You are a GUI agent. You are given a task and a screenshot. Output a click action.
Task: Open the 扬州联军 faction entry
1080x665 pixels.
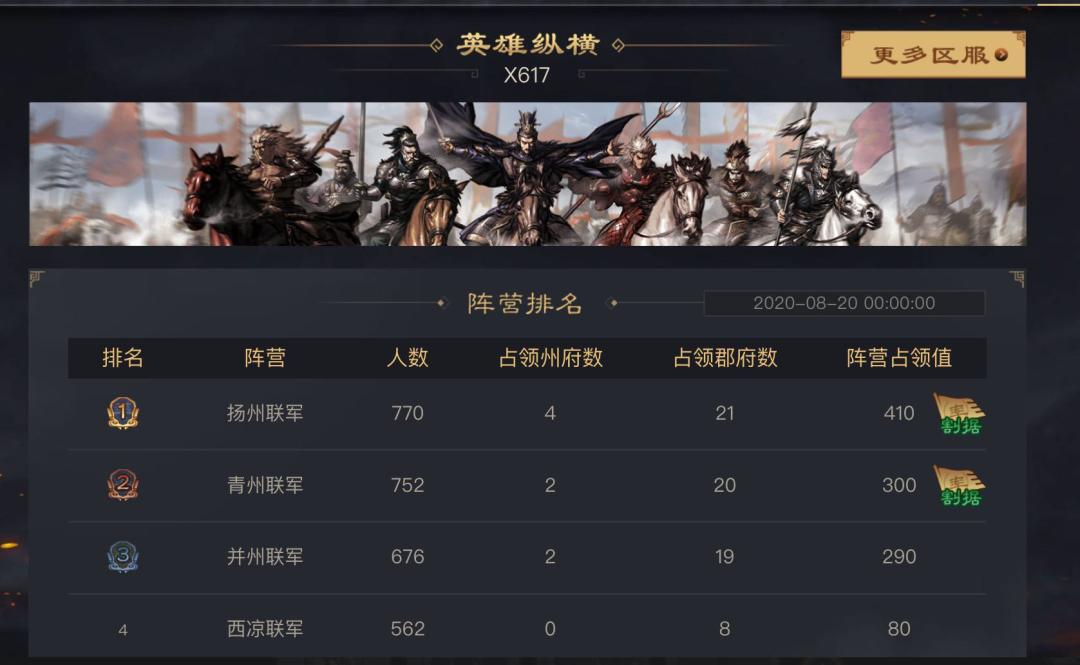265,413
